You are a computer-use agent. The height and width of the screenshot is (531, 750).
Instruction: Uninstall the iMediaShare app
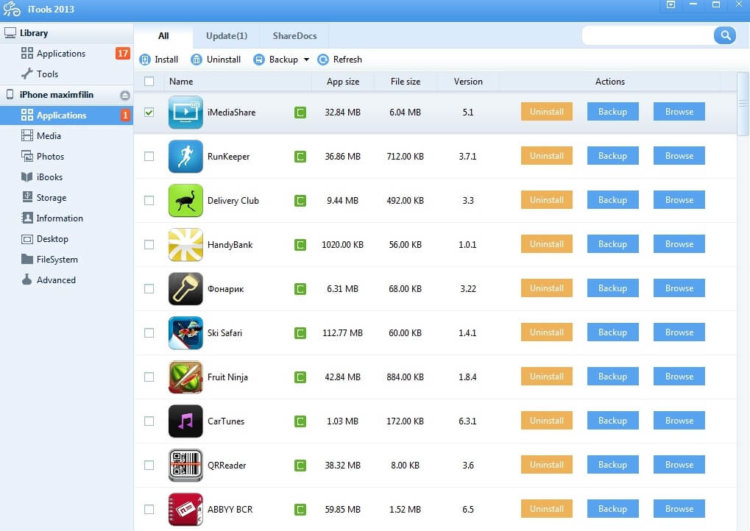click(x=547, y=112)
